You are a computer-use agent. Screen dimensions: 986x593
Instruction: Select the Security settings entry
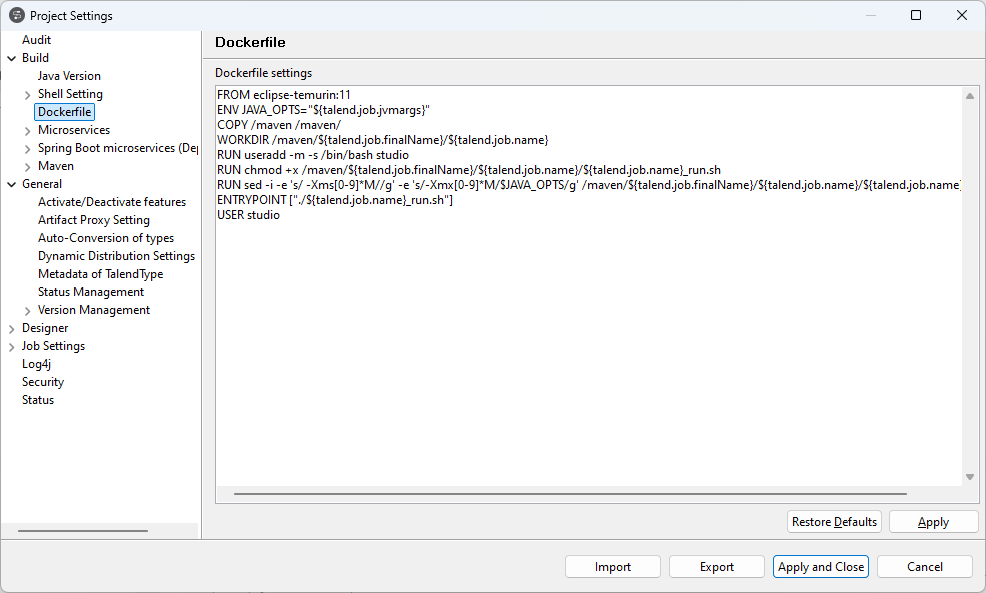coord(42,381)
